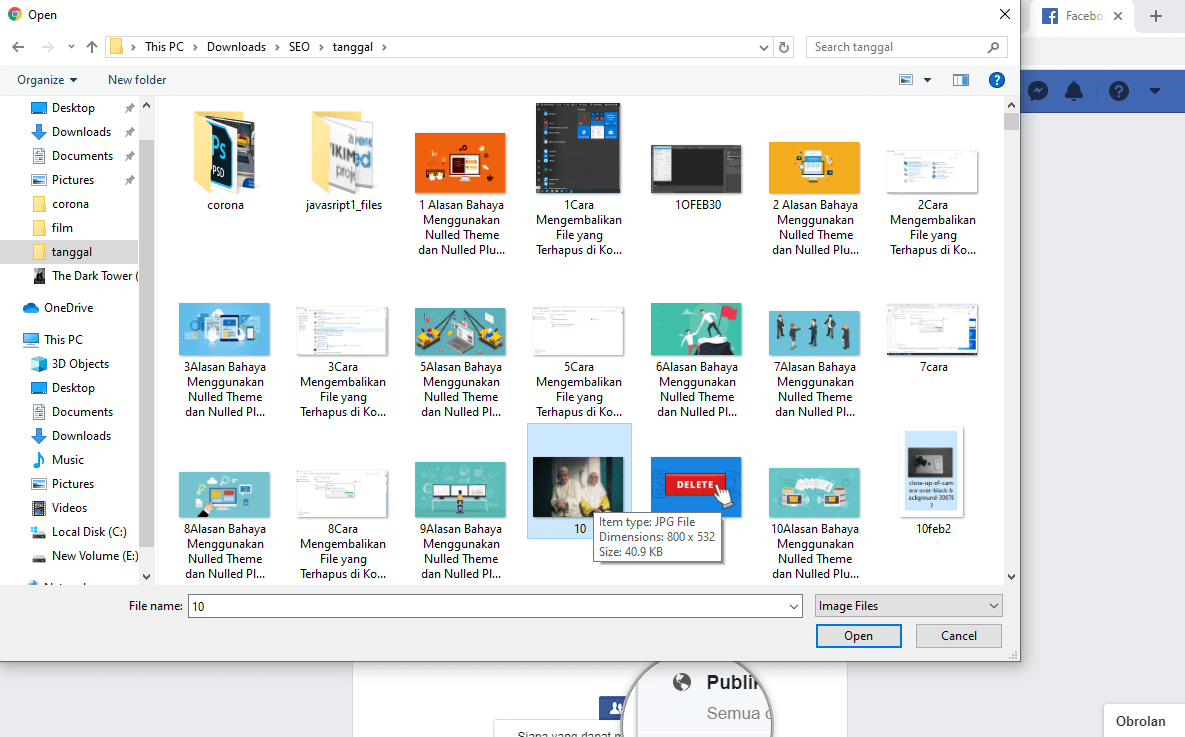
Task: Click the Up to parent folder arrow
Action: point(92,47)
